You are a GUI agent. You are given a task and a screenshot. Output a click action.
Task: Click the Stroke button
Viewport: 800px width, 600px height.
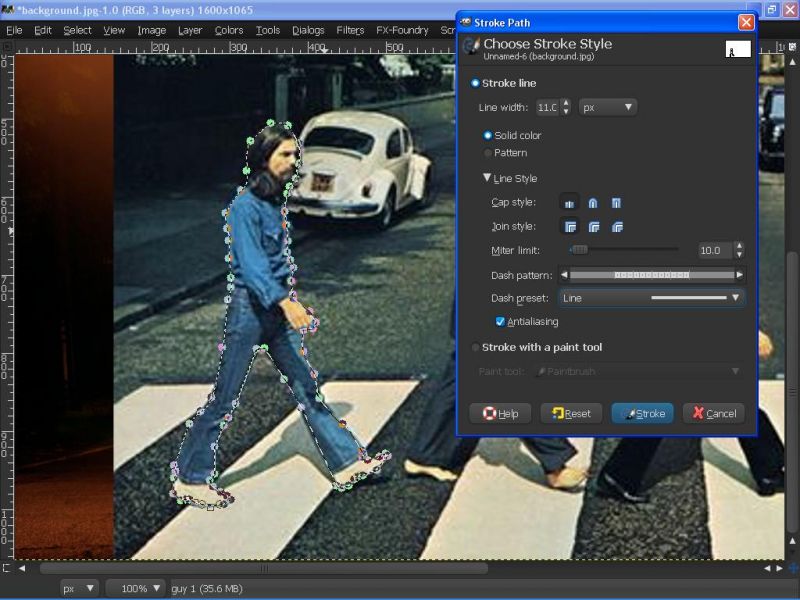[x=643, y=413]
